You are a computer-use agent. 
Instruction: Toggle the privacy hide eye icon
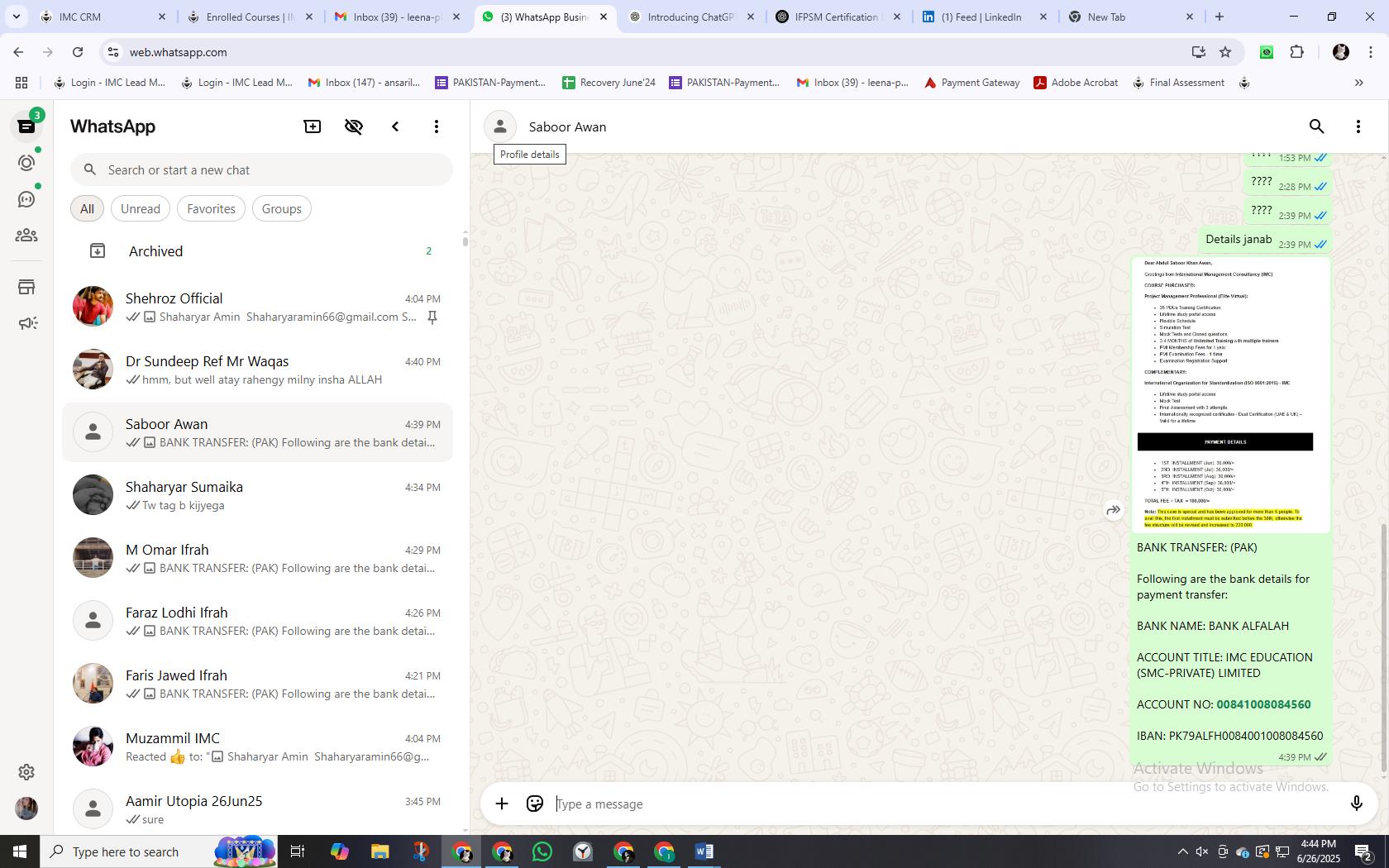click(x=354, y=126)
